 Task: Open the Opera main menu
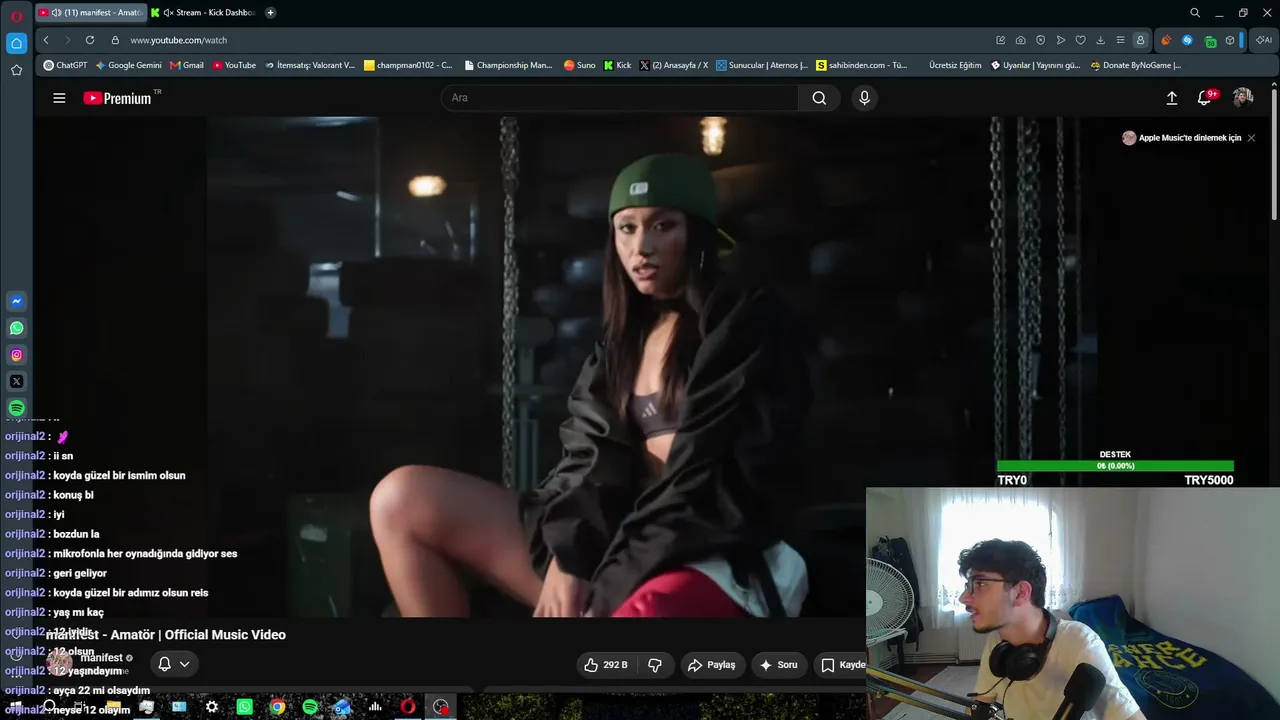click(16, 15)
